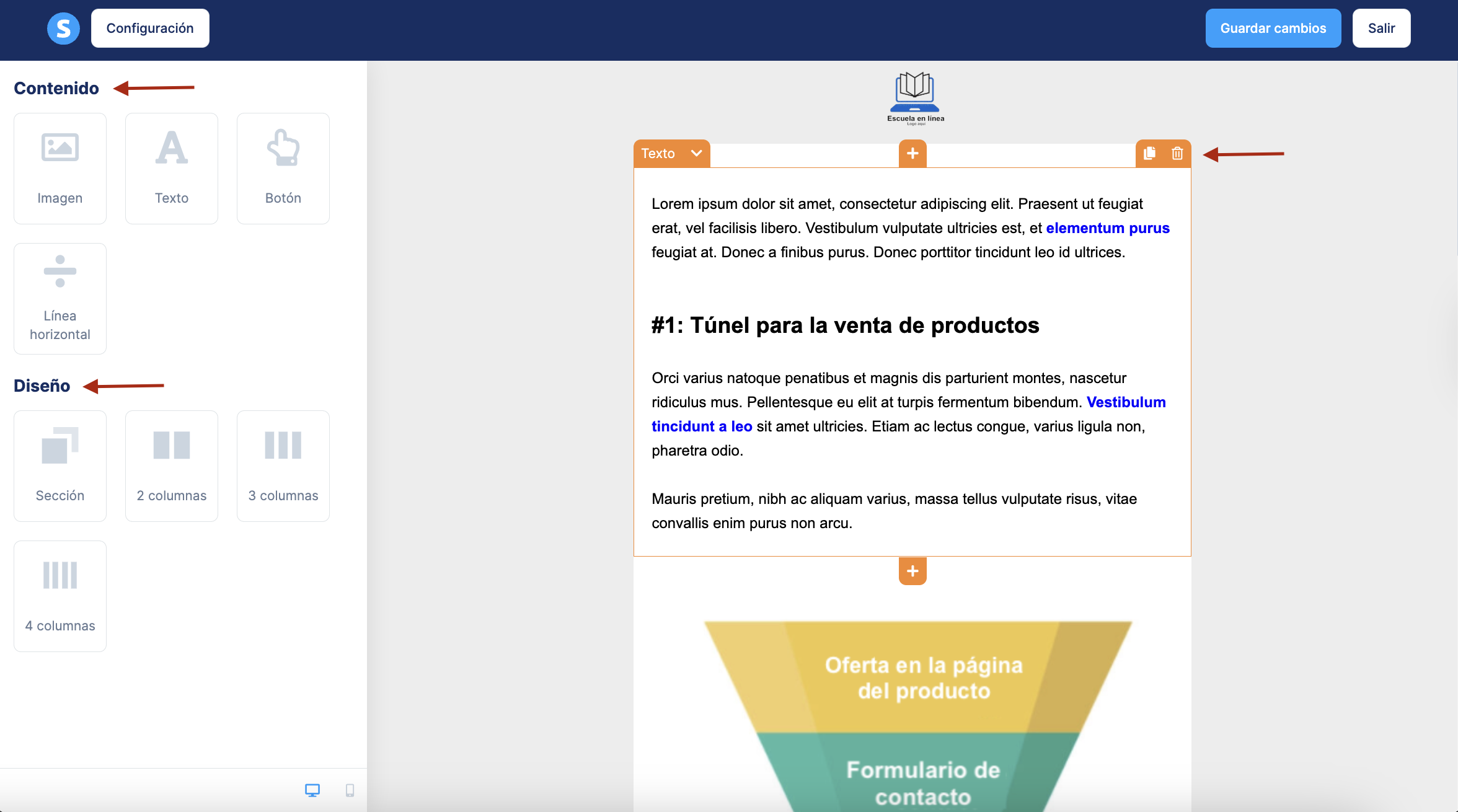Image resolution: width=1458 pixels, height=812 pixels.
Task: Select the Botón content block
Action: point(283,169)
